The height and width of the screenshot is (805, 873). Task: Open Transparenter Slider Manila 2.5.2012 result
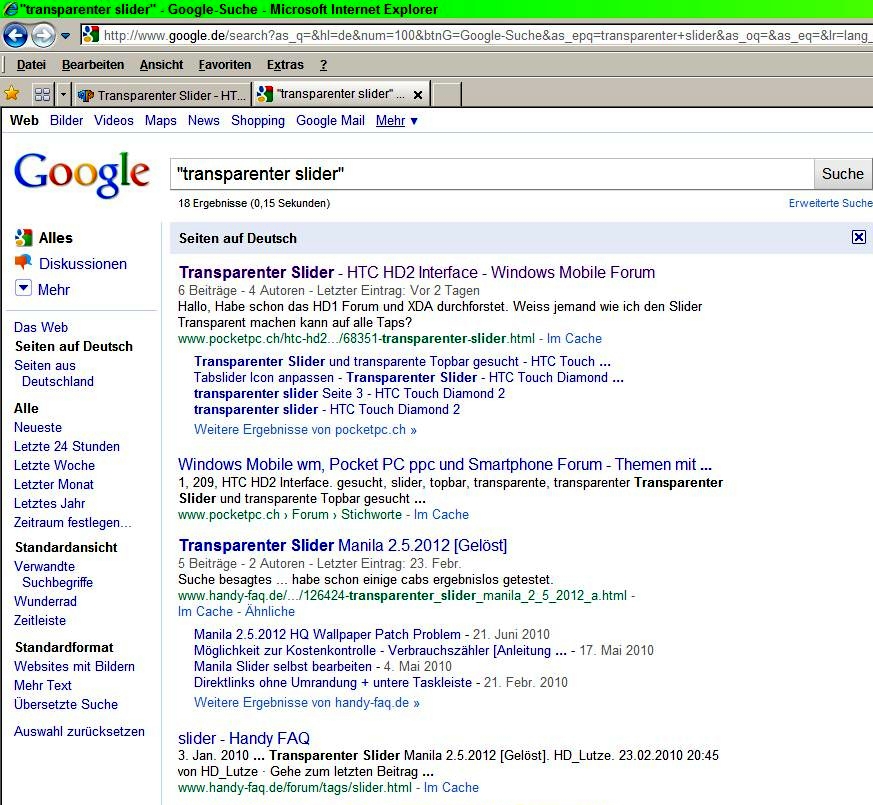(x=343, y=545)
